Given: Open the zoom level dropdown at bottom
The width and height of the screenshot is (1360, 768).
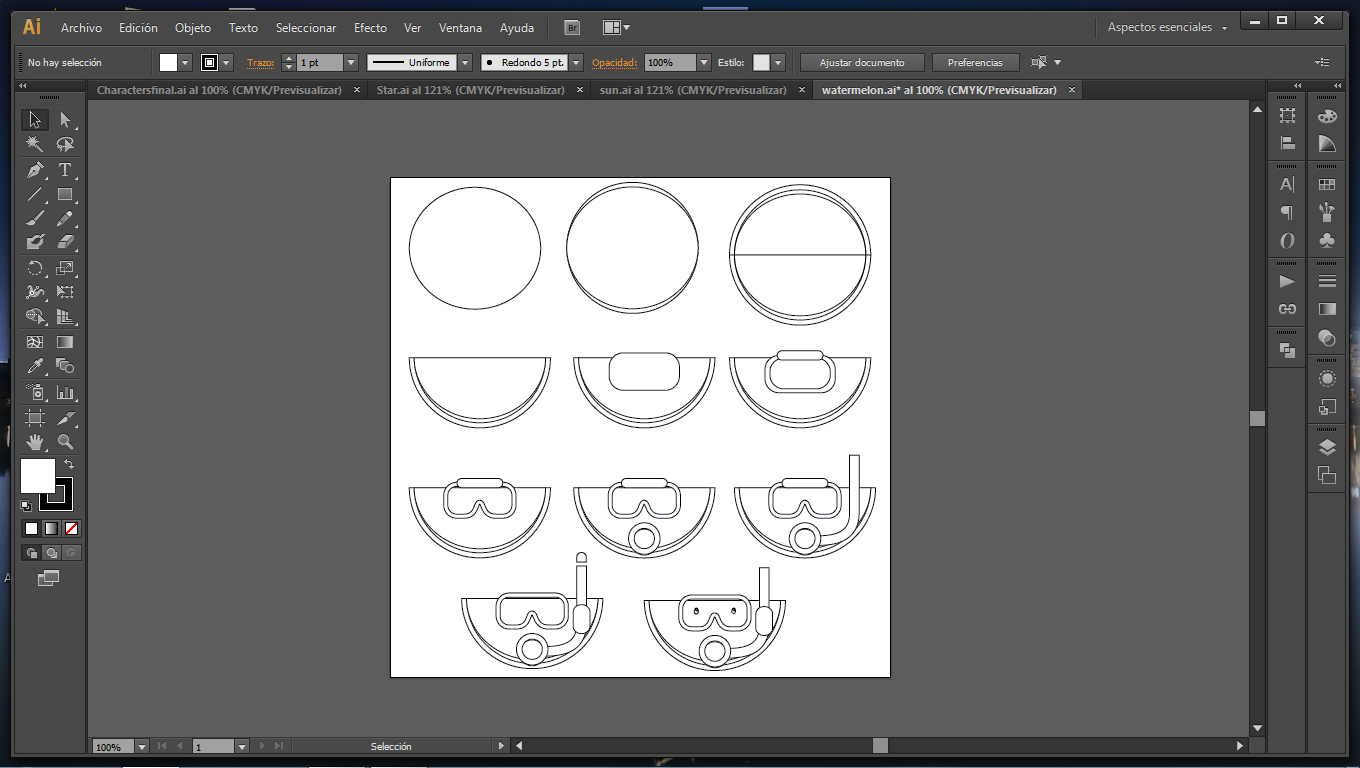Looking at the screenshot, I should click(141, 747).
